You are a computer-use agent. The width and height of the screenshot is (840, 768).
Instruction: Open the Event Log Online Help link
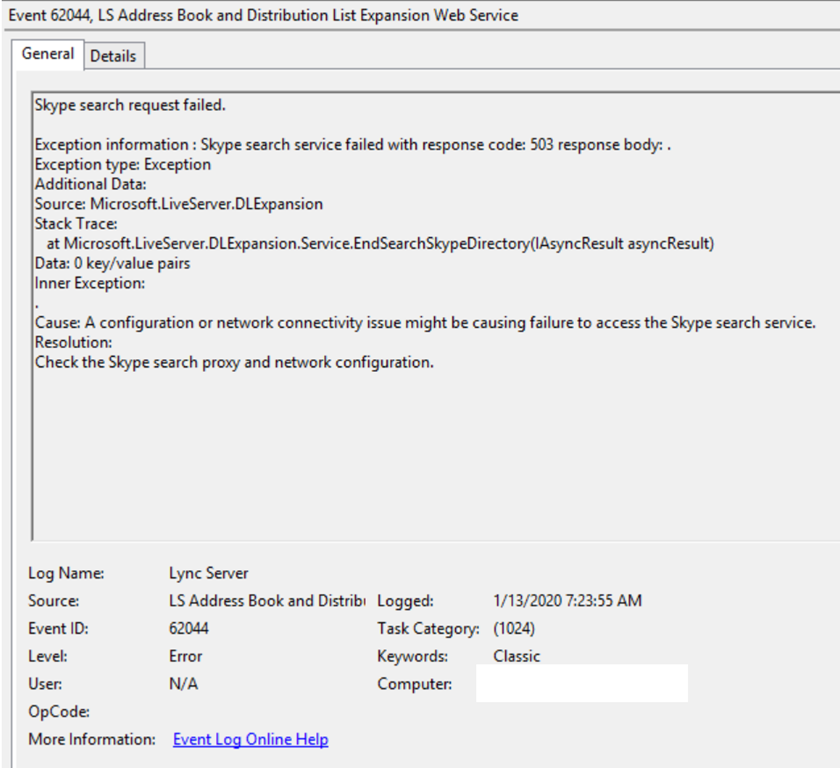(250, 740)
